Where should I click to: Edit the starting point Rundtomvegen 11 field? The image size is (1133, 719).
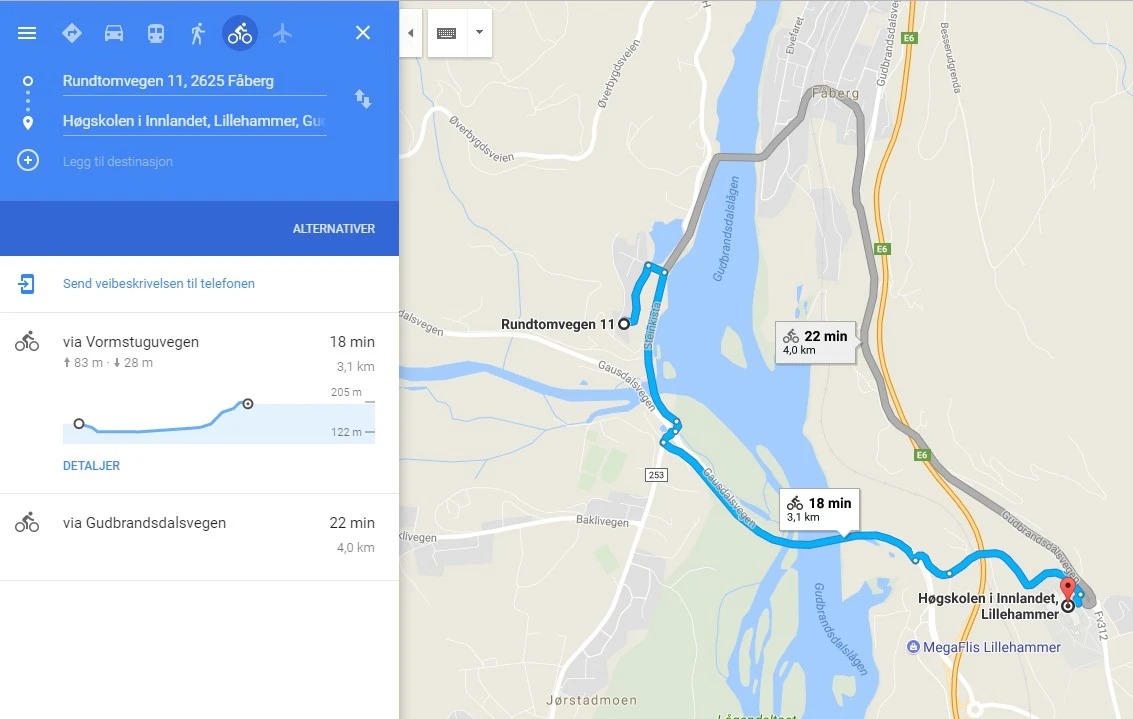tap(194, 81)
